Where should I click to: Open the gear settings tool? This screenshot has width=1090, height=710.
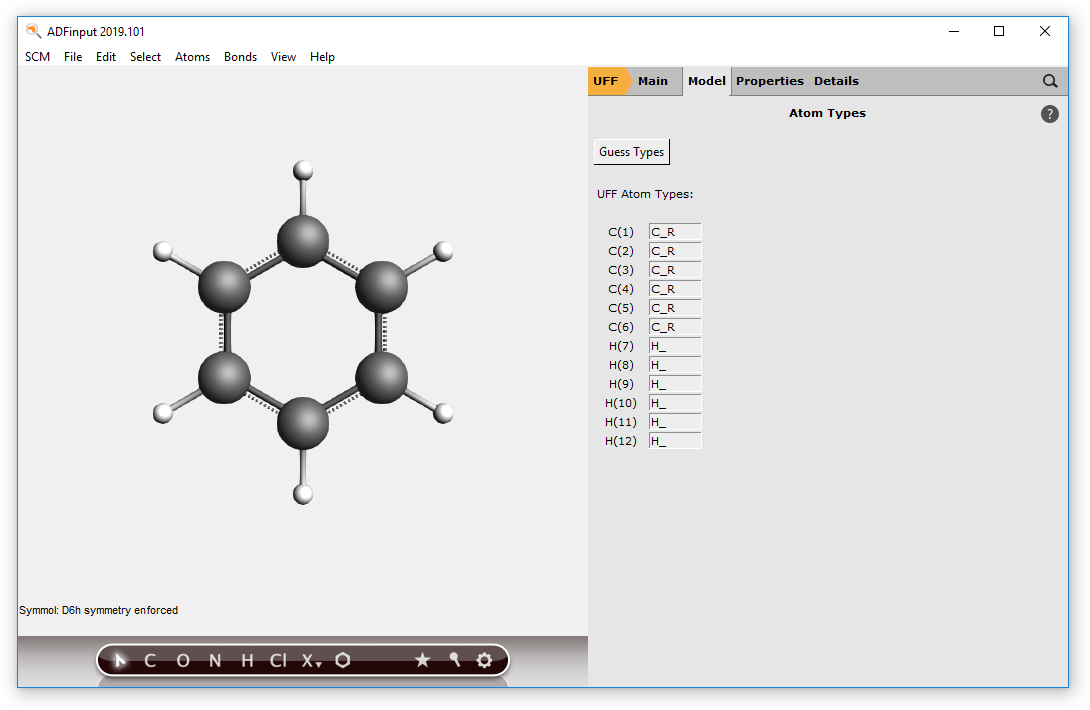(485, 660)
